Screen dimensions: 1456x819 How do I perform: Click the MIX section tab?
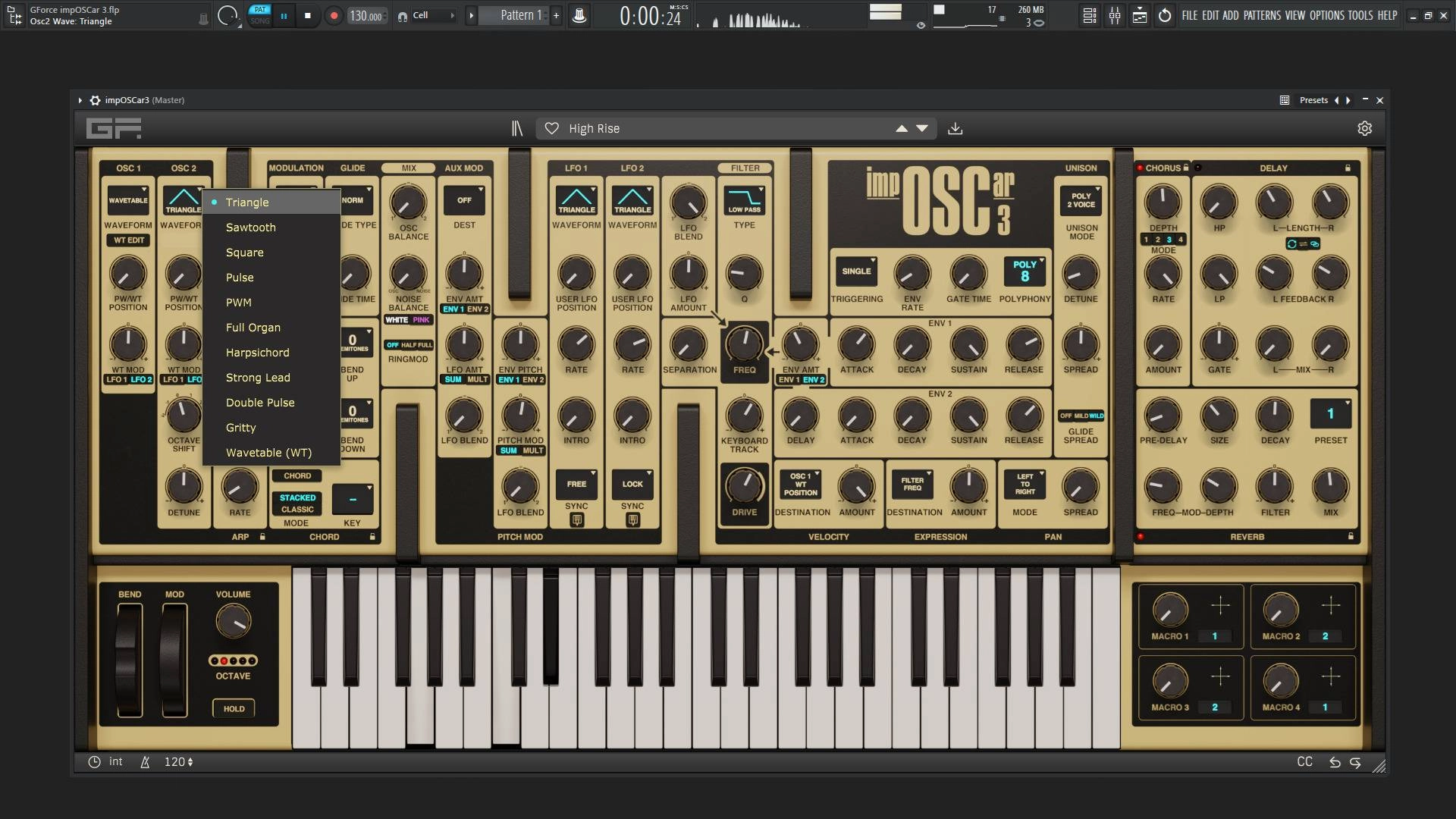coord(409,168)
